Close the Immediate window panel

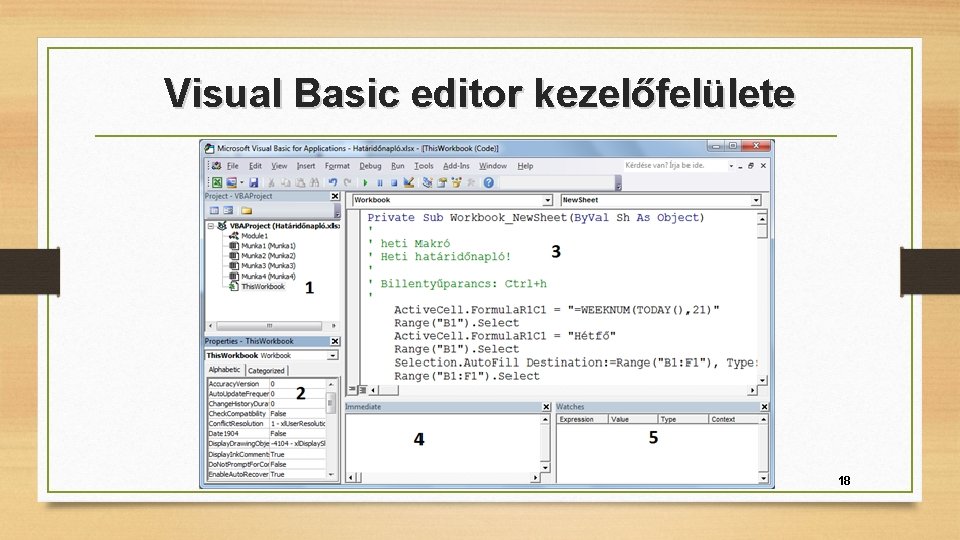[x=546, y=407]
